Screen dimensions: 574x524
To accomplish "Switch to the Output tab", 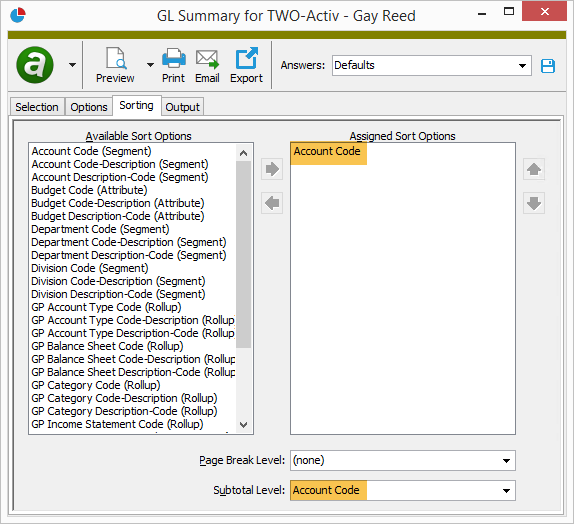I will [x=182, y=107].
